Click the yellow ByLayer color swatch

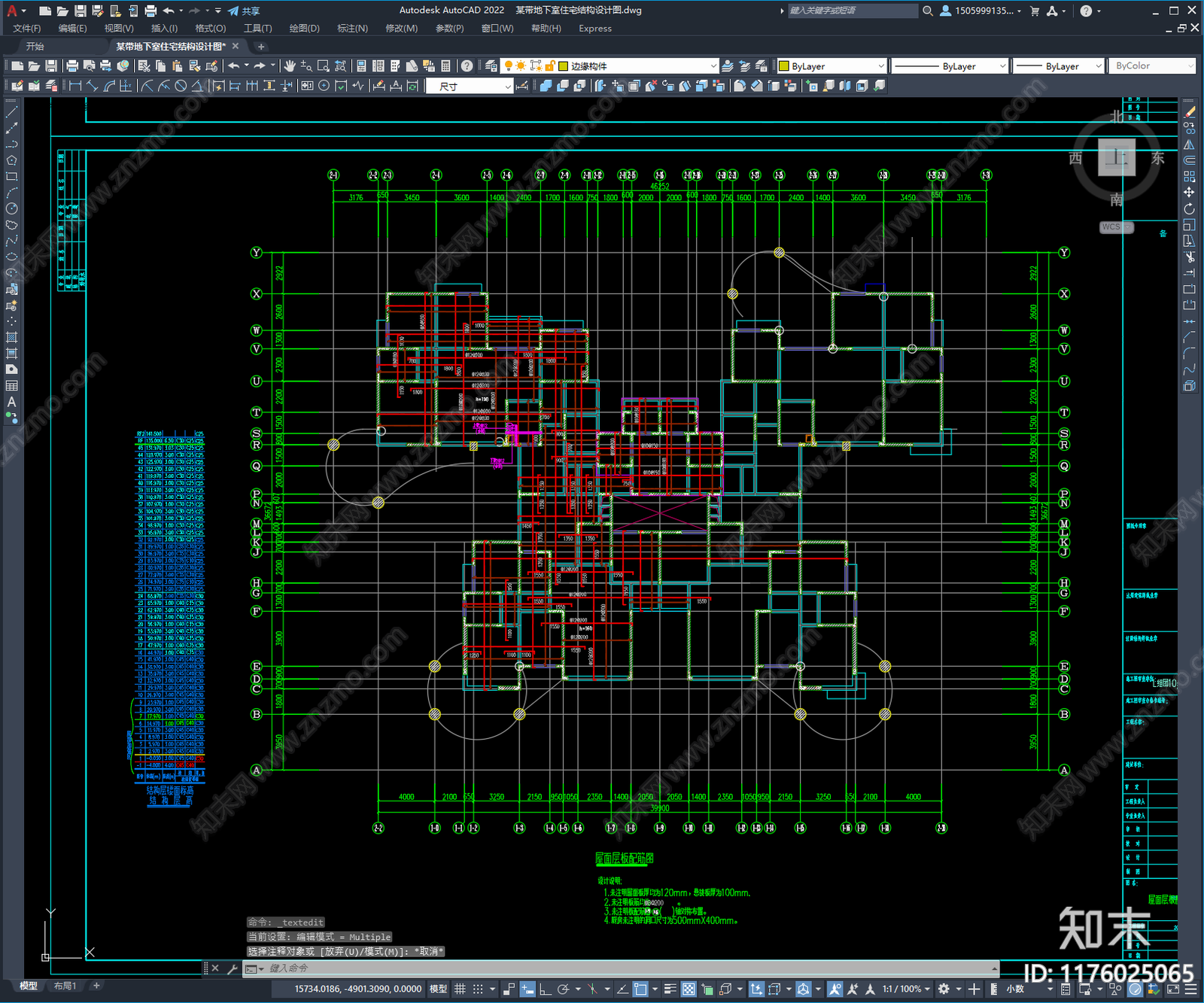pos(783,66)
